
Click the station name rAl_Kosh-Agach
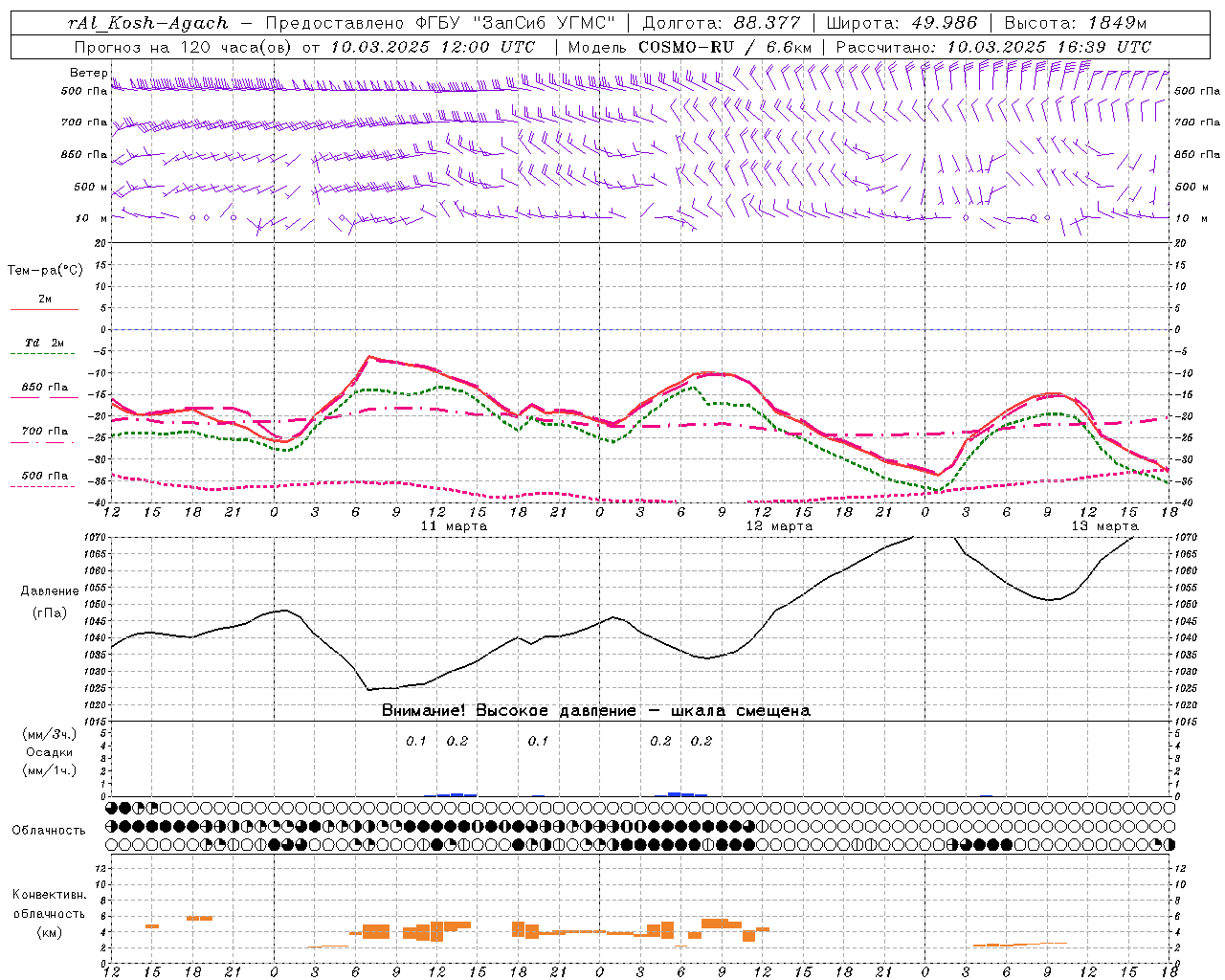point(148,23)
